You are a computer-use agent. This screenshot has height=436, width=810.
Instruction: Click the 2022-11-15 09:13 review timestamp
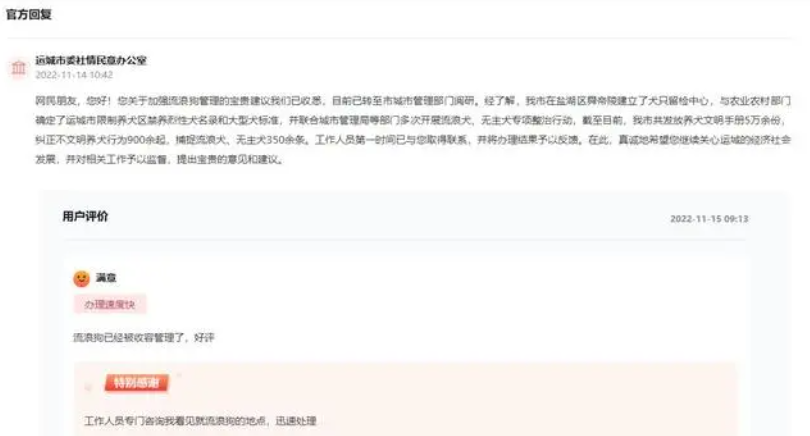coord(709,219)
